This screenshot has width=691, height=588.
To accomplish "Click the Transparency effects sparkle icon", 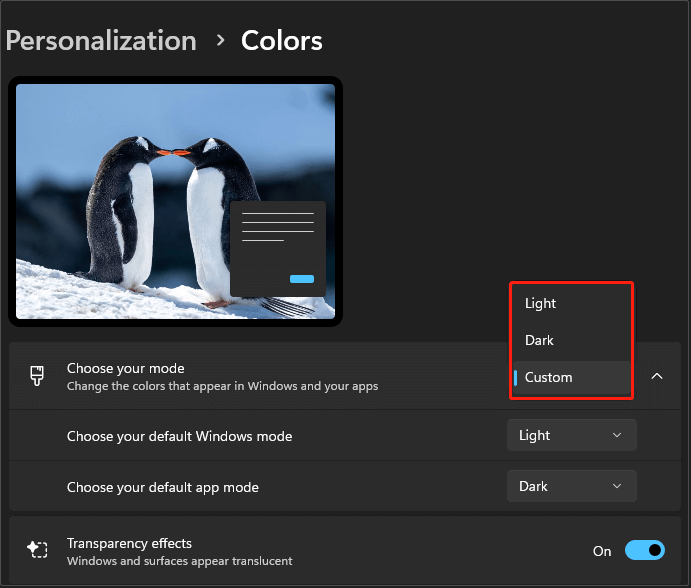I will coord(37,551).
